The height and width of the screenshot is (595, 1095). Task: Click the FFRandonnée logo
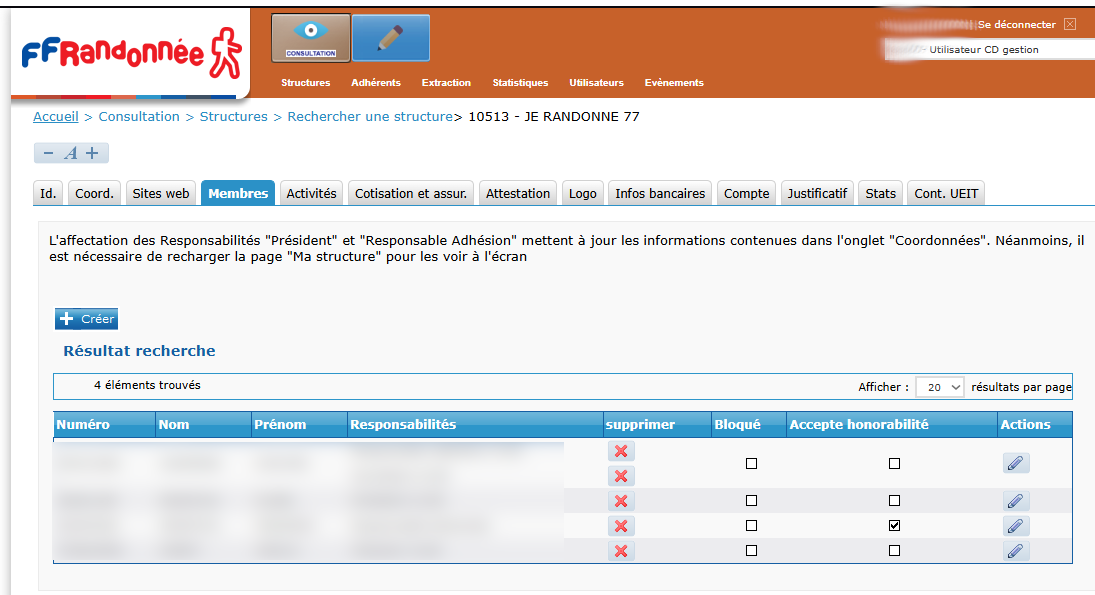pos(131,53)
